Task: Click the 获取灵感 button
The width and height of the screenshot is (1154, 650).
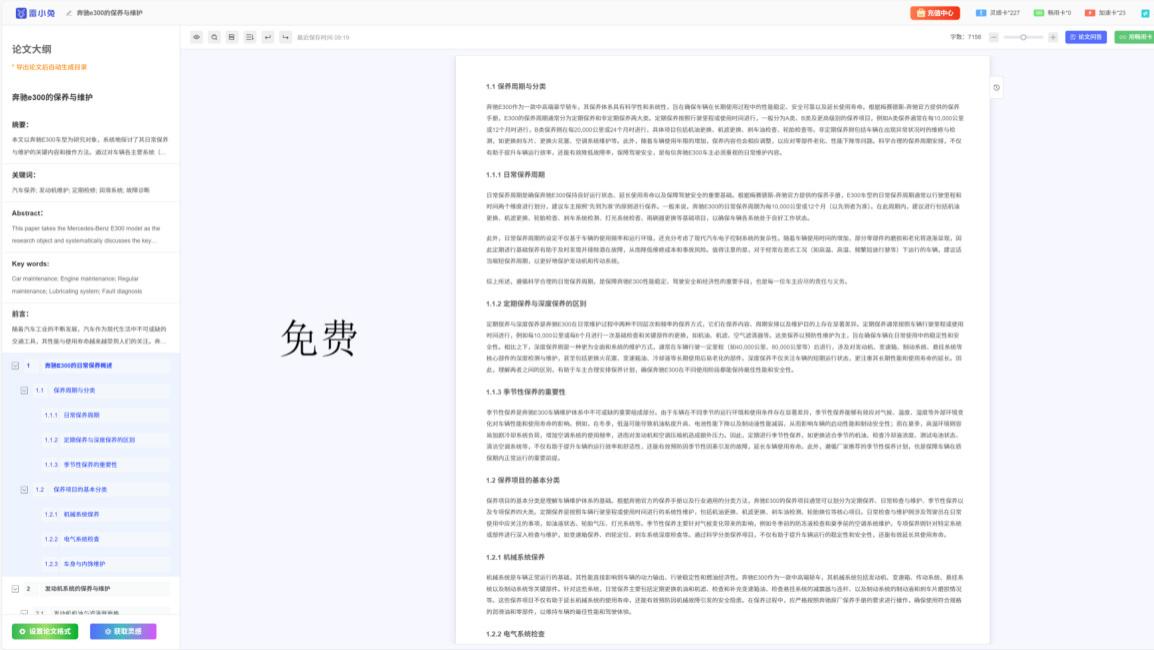Action: coord(123,631)
